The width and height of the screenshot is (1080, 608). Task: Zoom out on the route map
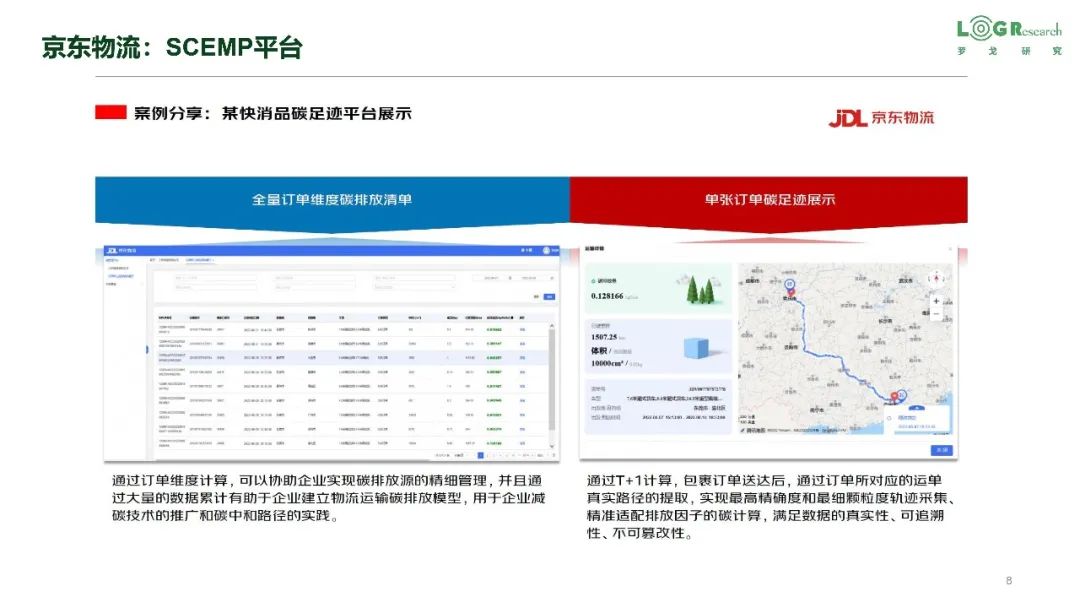936,314
